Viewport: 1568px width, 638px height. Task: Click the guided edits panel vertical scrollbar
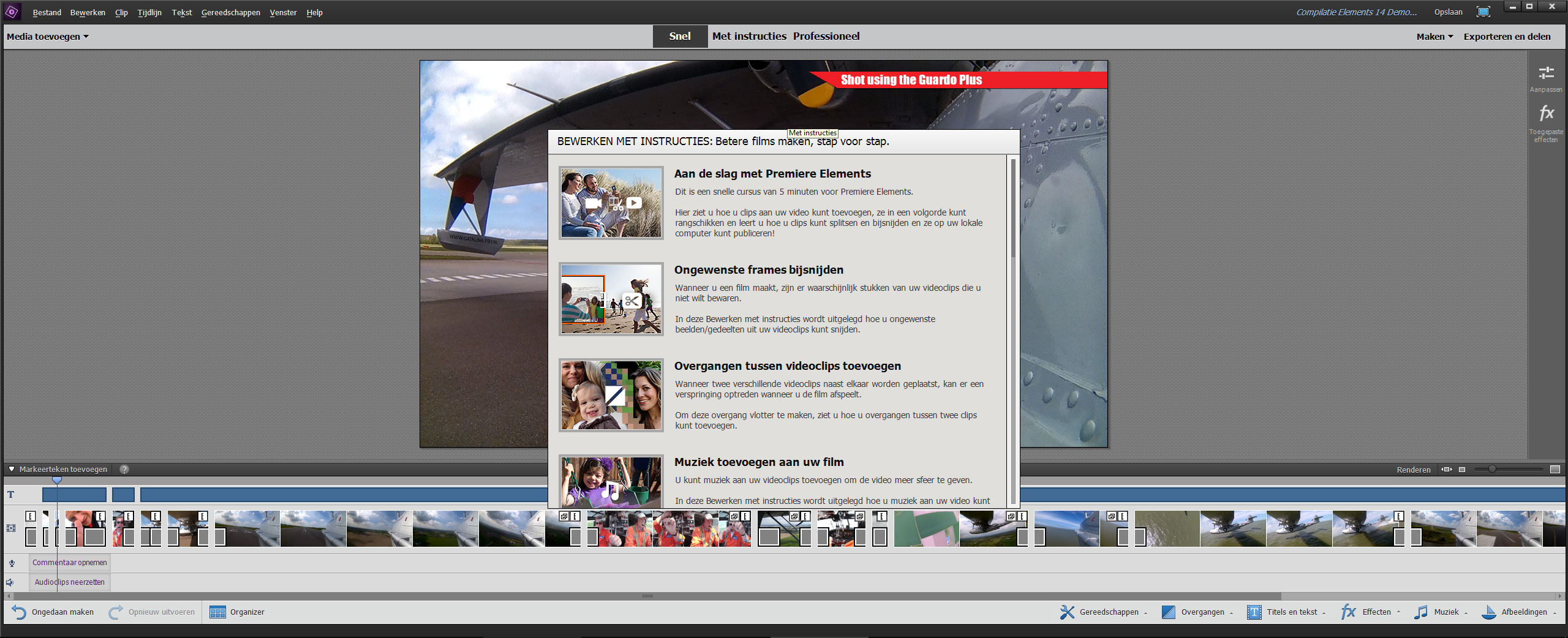tap(1013, 208)
